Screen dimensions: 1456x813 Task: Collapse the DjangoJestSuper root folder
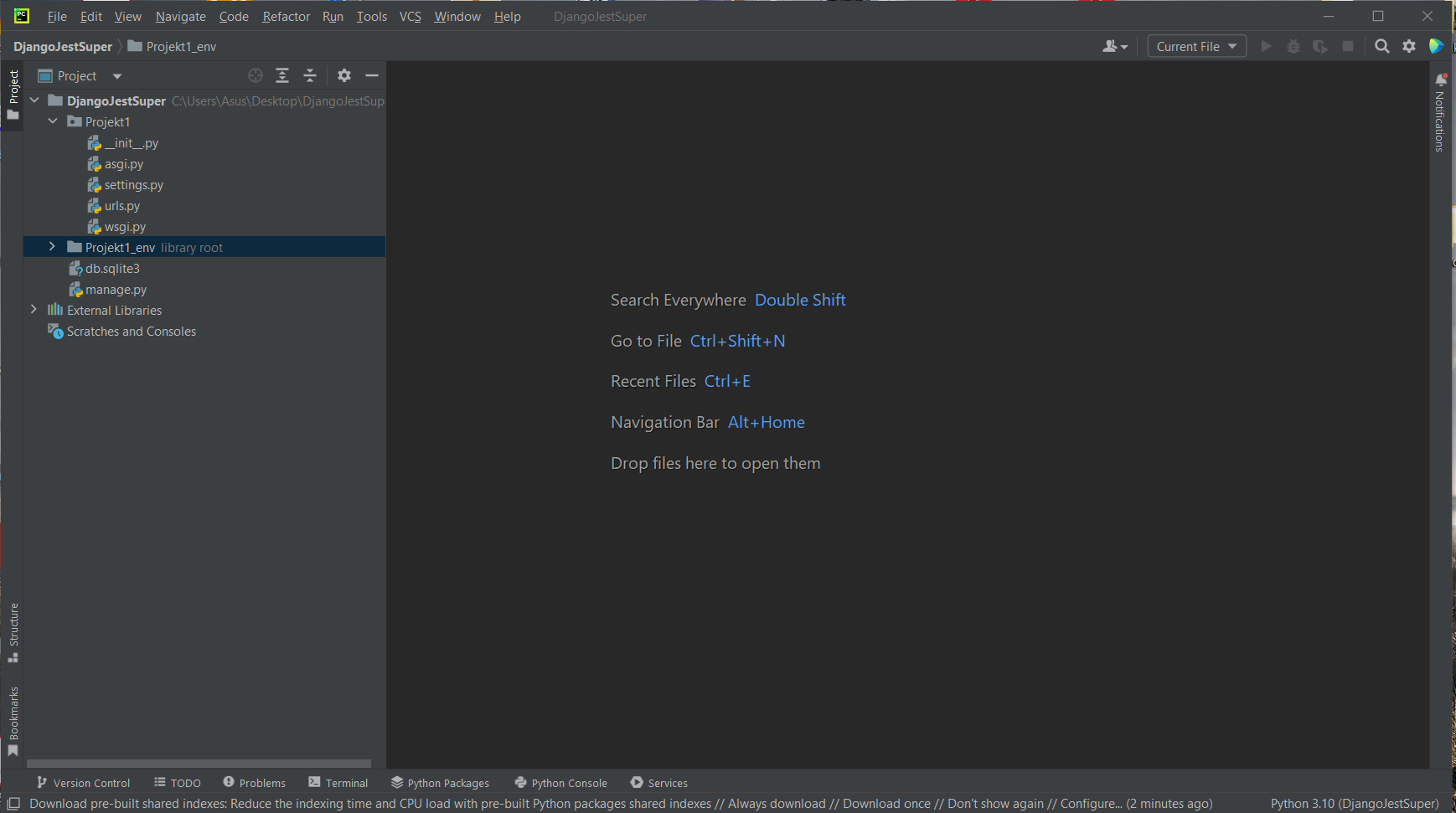click(34, 100)
